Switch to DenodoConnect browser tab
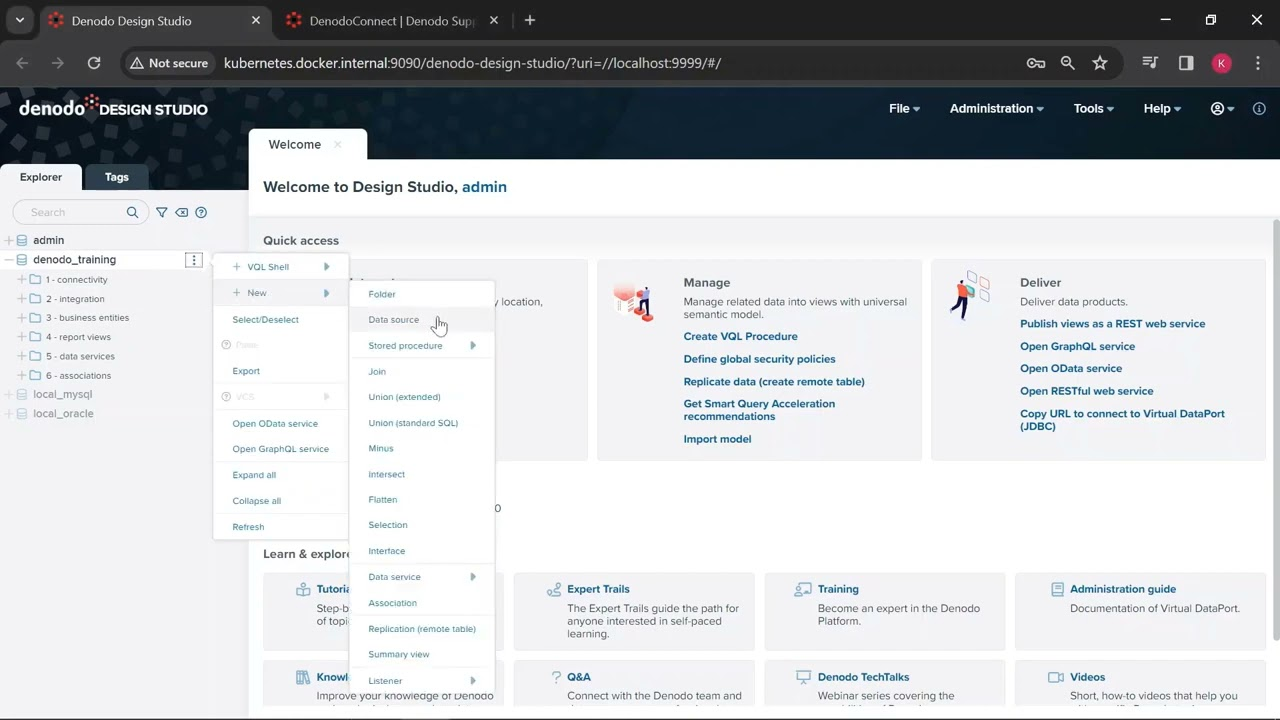The width and height of the screenshot is (1280, 720). [x=392, y=20]
